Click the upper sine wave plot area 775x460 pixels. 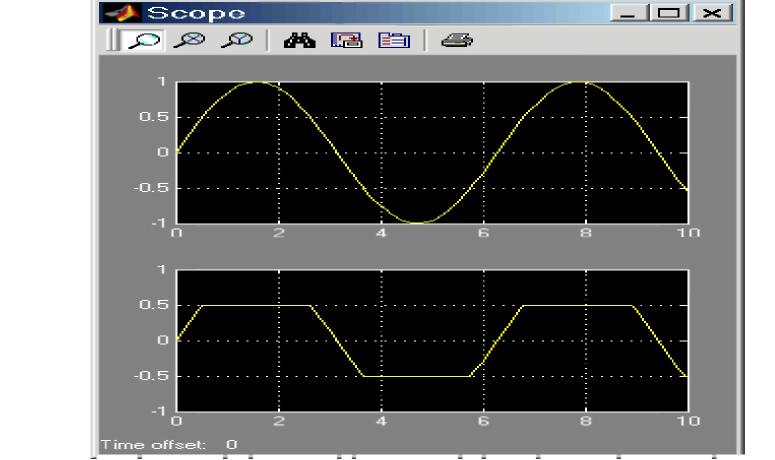(x=432, y=153)
